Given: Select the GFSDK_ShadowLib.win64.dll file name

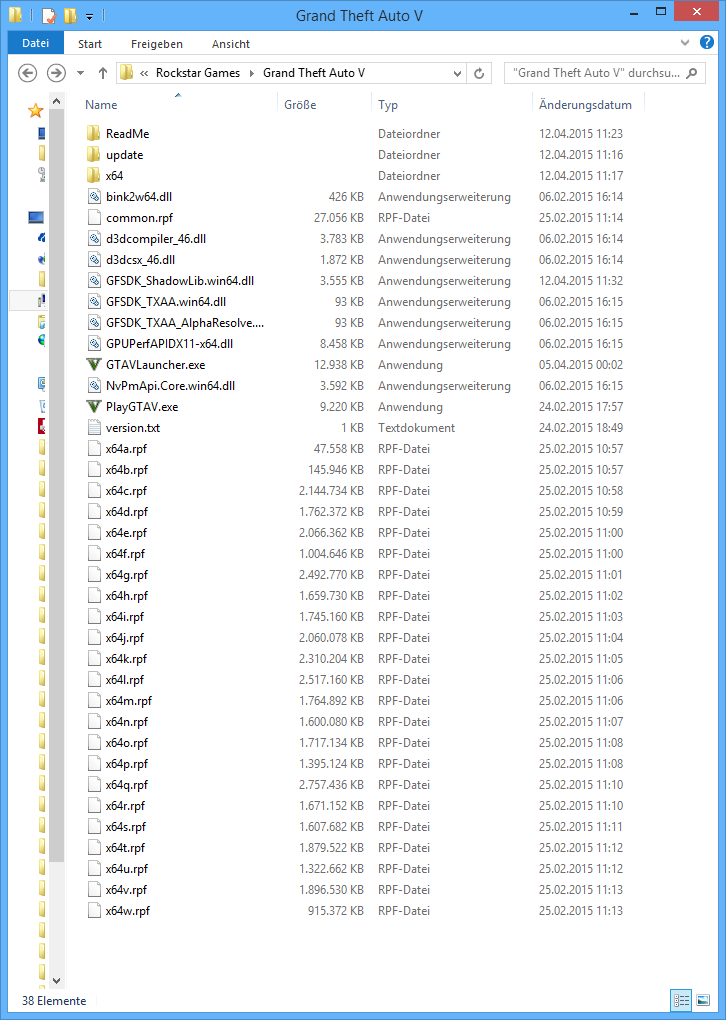Looking at the screenshot, I should click(x=180, y=281).
